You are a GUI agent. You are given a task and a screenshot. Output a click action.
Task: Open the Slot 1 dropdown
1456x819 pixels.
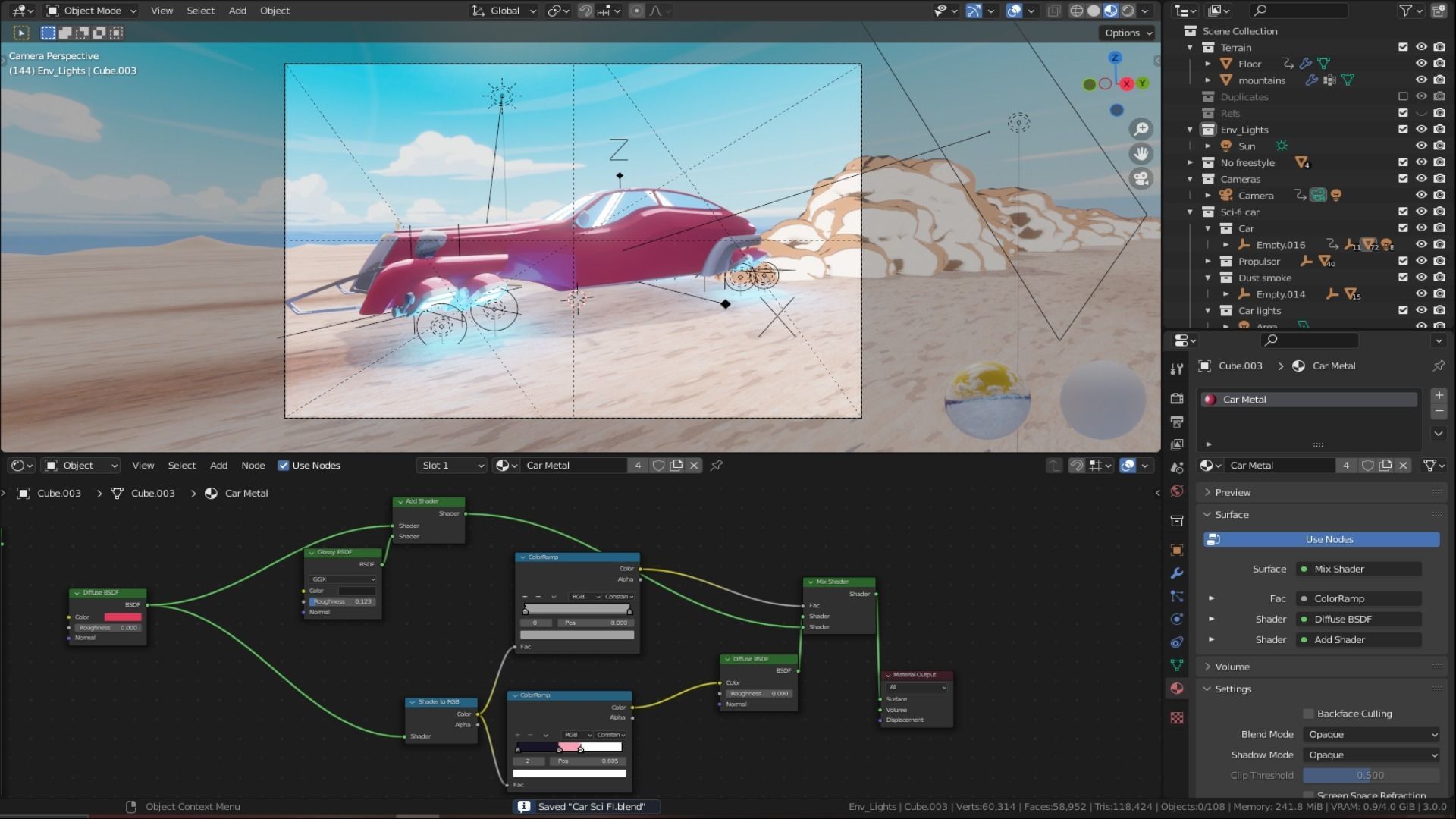click(x=452, y=465)
